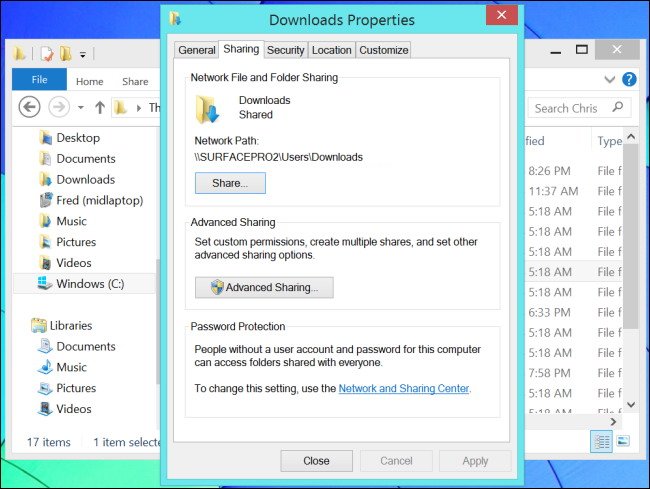
Task: Expand the ribbon using the chevron
Action: coord(610,79)
